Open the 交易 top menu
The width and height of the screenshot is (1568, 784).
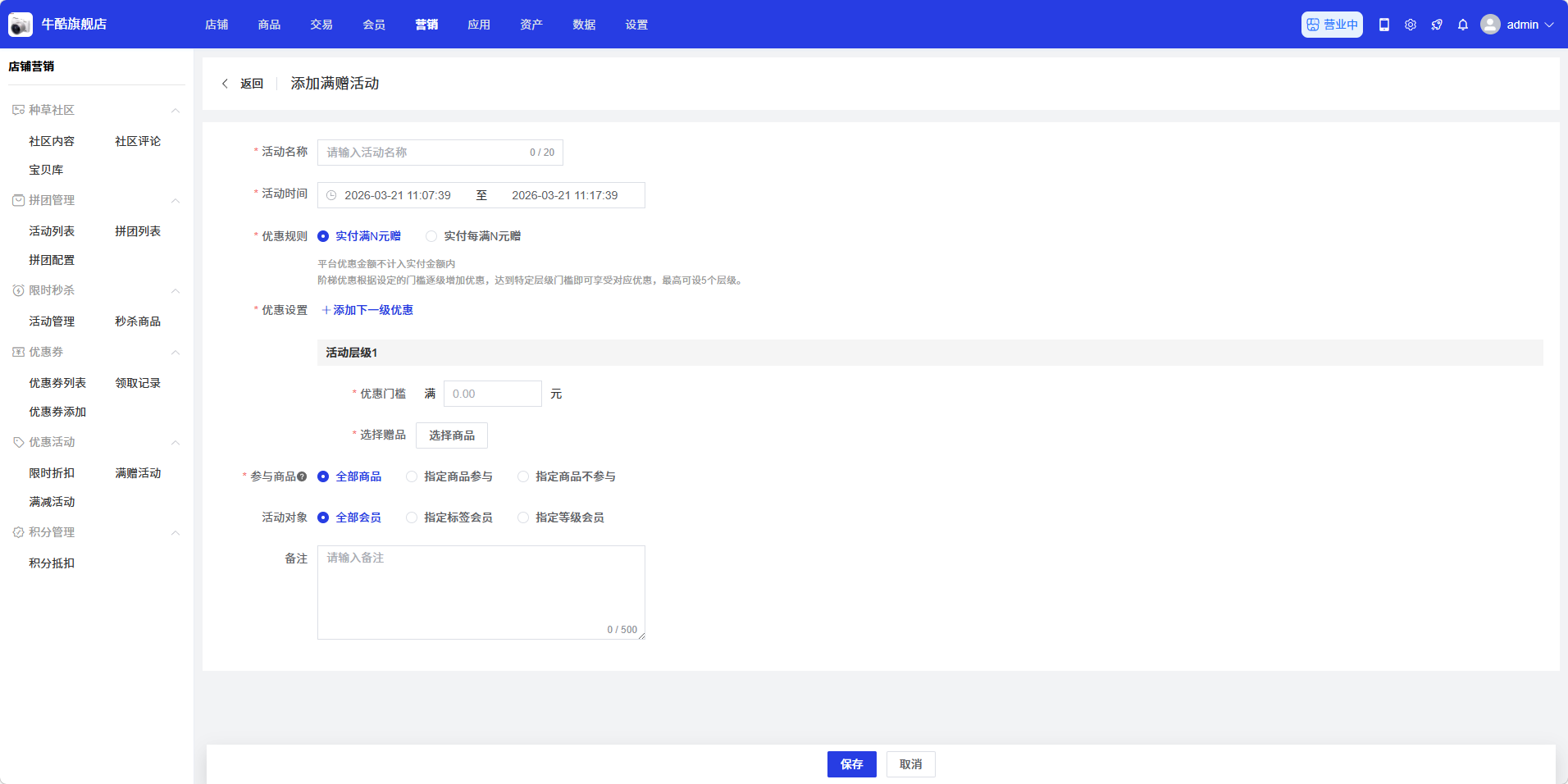pyautogui.click(x=321, y=25)
